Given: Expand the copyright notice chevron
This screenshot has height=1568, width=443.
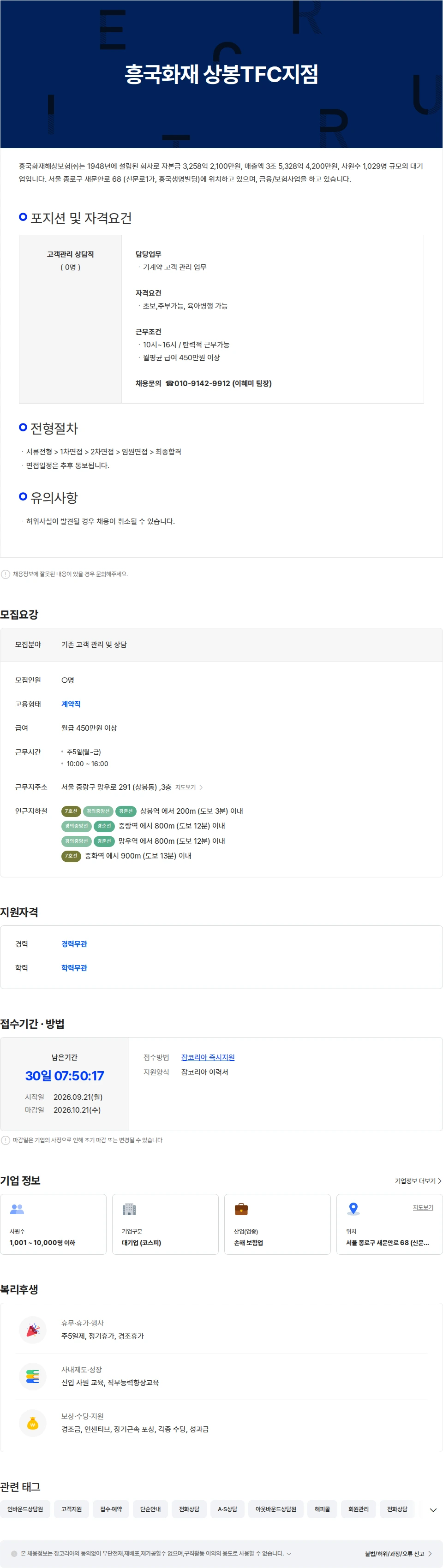Looking at the screenshot, I should pyautogui.click(x=289, y=1553).
